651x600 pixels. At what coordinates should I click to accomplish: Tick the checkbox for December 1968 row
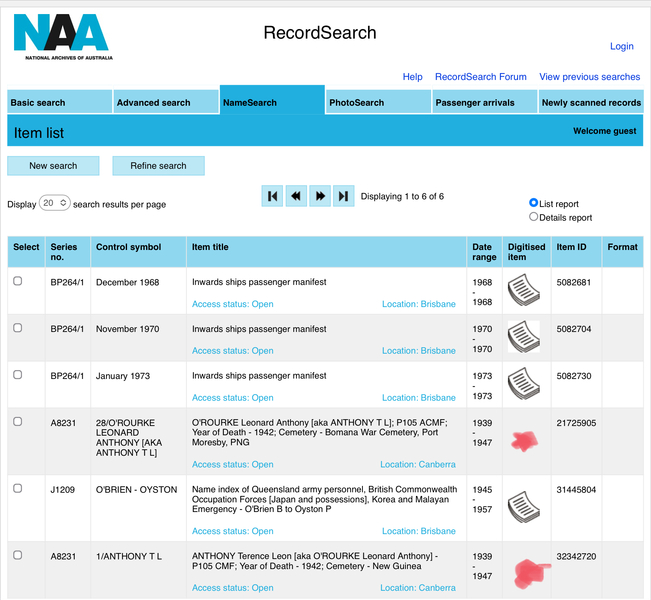point(17,281)
